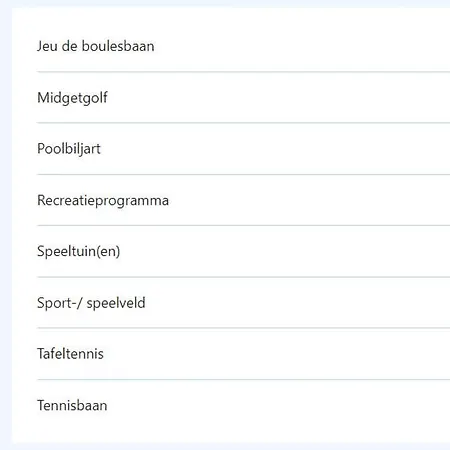Click the Poolbiljart entry
Image resolution: width=450 pixels, height=450 pixels.
click(243, 149)
